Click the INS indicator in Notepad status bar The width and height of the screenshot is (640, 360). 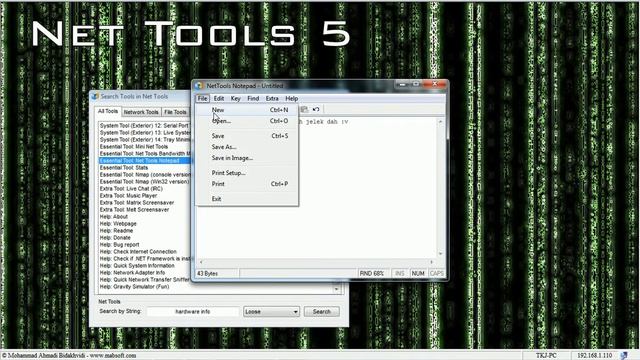coord(400,273)
